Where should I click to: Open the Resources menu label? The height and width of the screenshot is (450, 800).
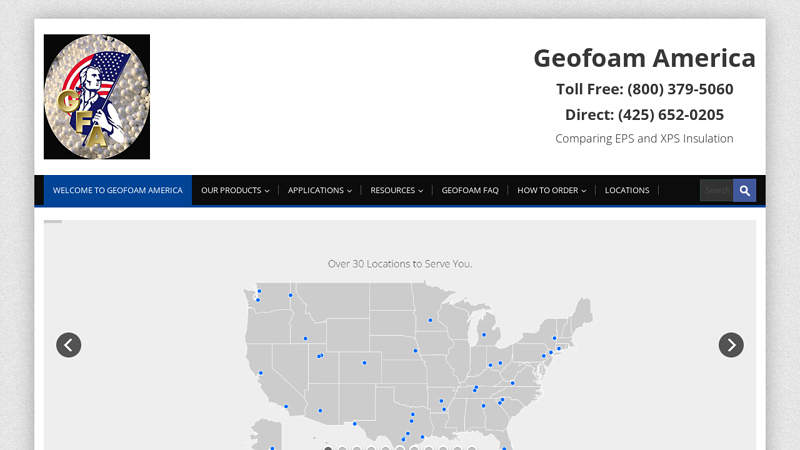[393, 190]
